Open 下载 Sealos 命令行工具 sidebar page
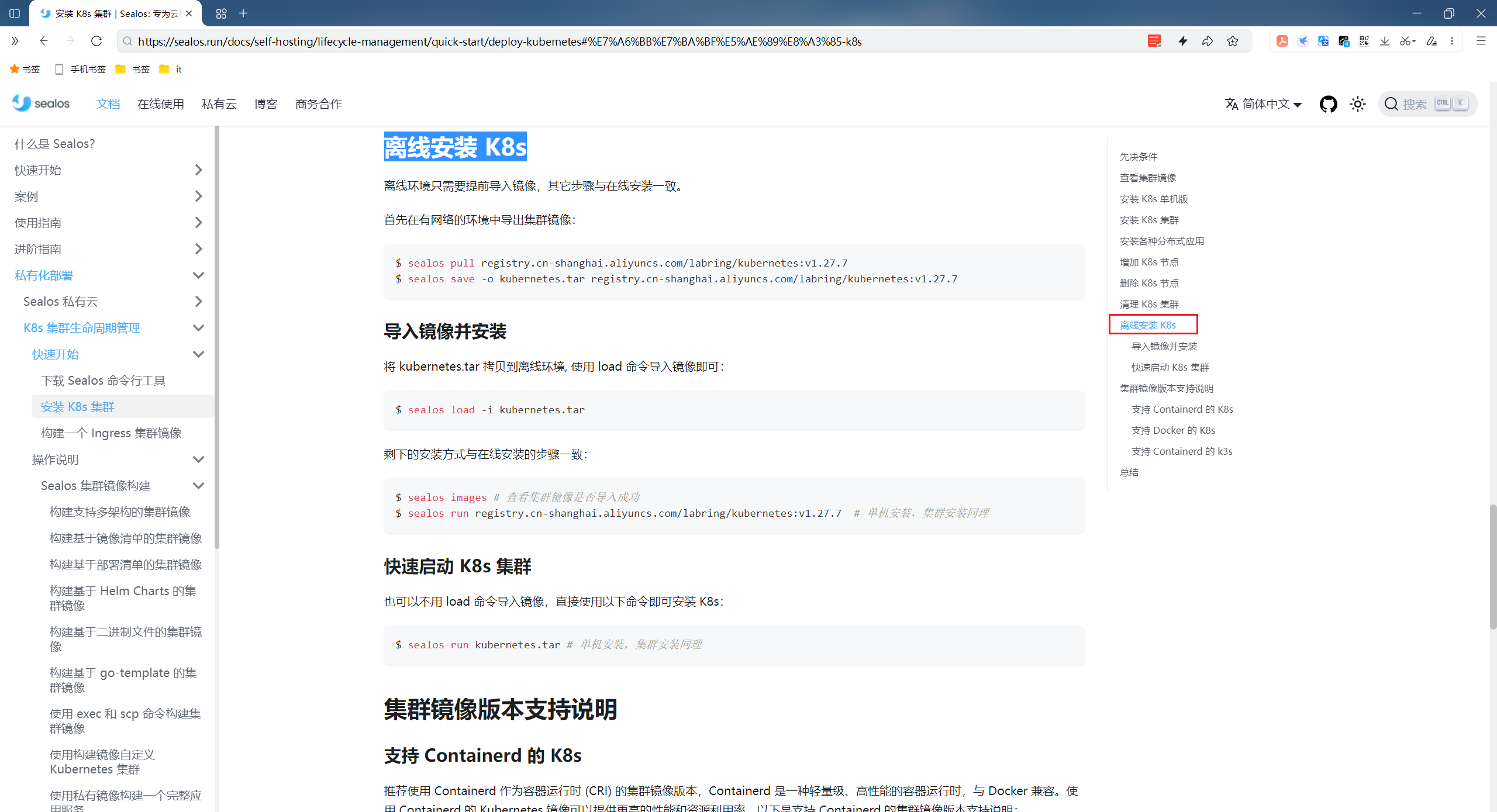The width and height of the screenshot is (1497, 812). point(104,381)
